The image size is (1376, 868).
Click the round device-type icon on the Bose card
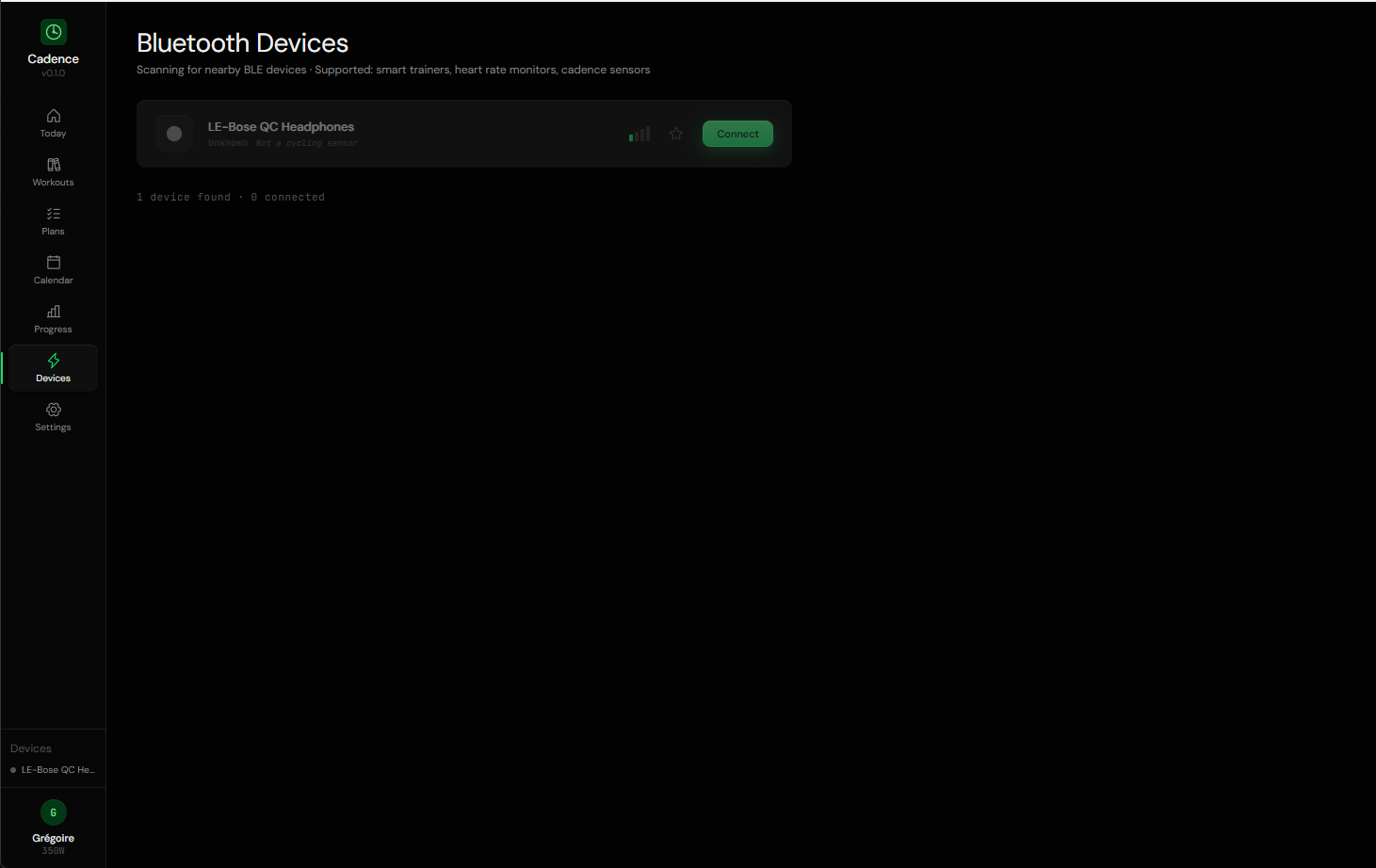(174, 134)
